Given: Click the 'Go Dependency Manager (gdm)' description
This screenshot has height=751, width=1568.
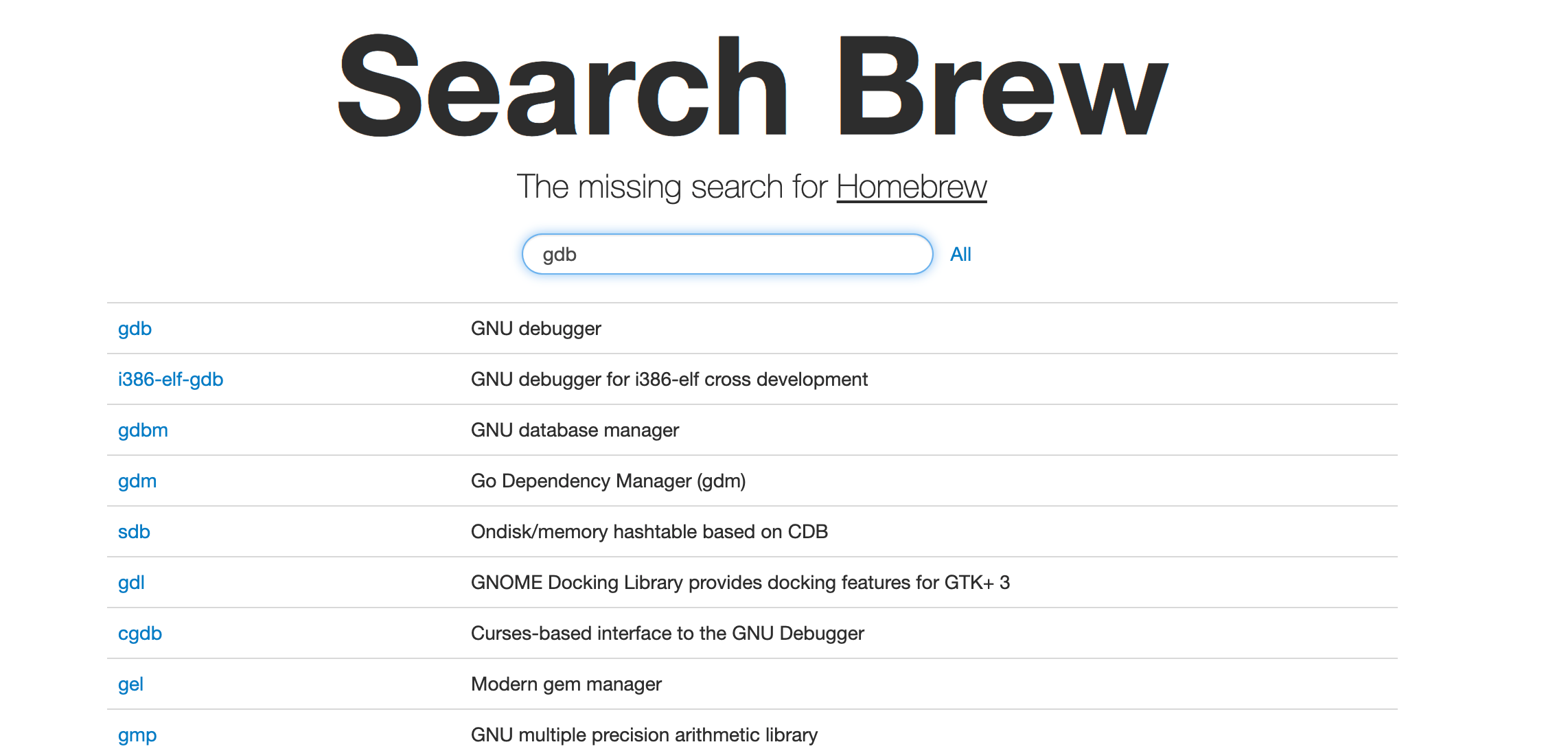Looking at the screenshot, I should point(608,481).
